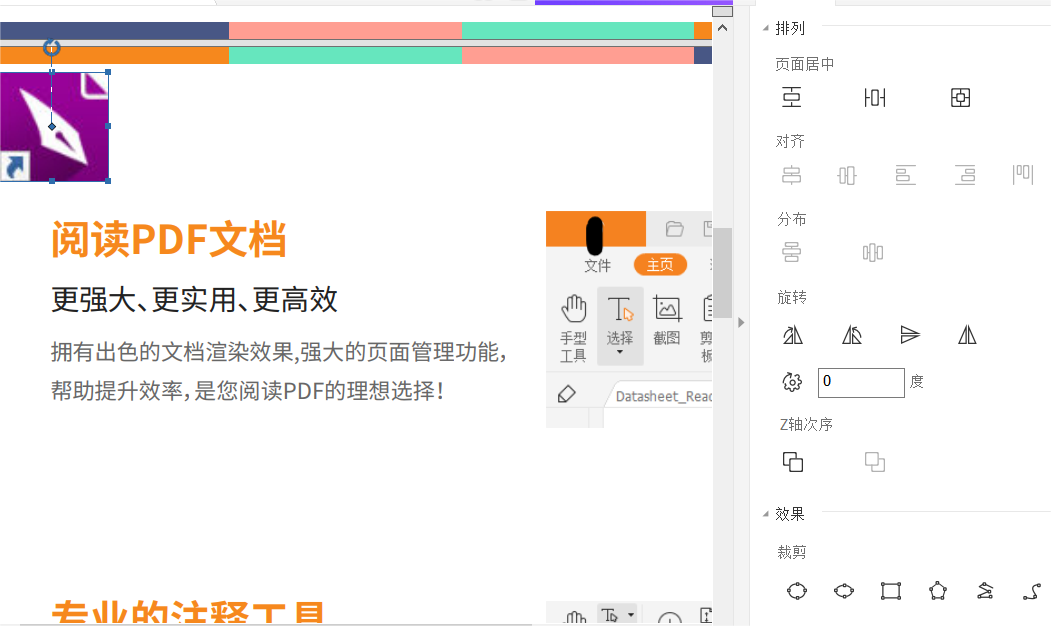Apply the rectangle crop shape
The height and width of the screenshot is (626, 1051).
[x=890, y=591]
